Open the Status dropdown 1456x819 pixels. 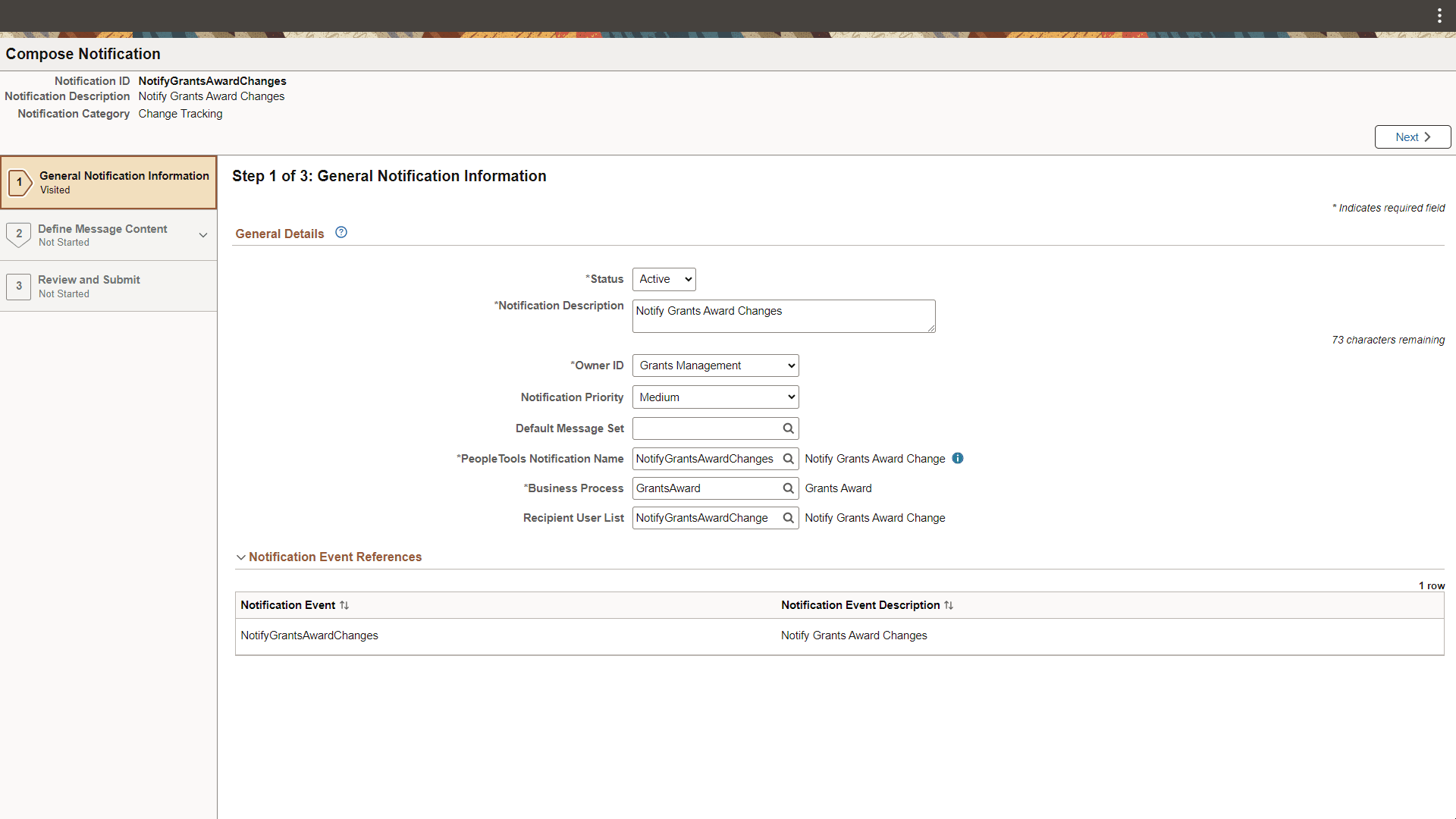[x=664, y=279]
